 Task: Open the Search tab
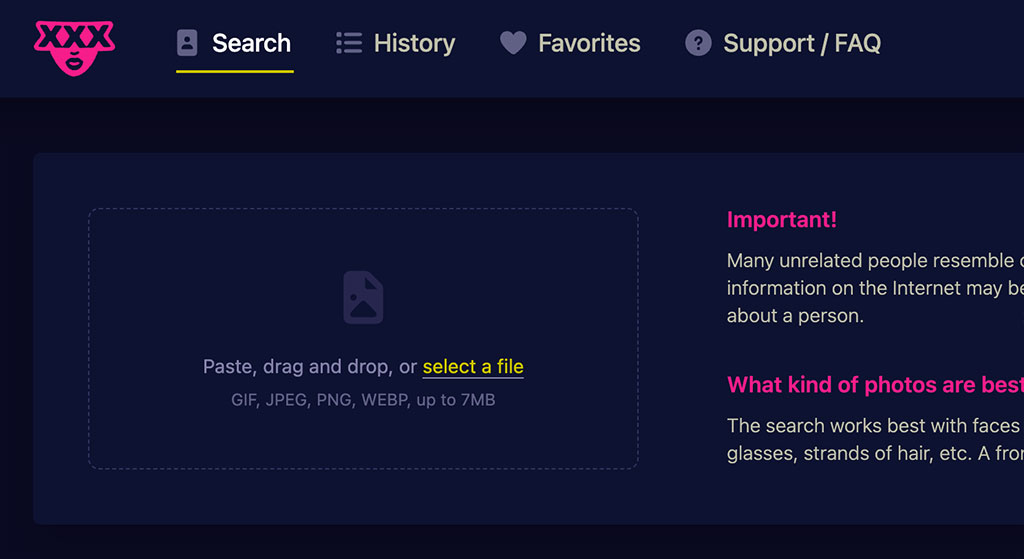[234, 43]
